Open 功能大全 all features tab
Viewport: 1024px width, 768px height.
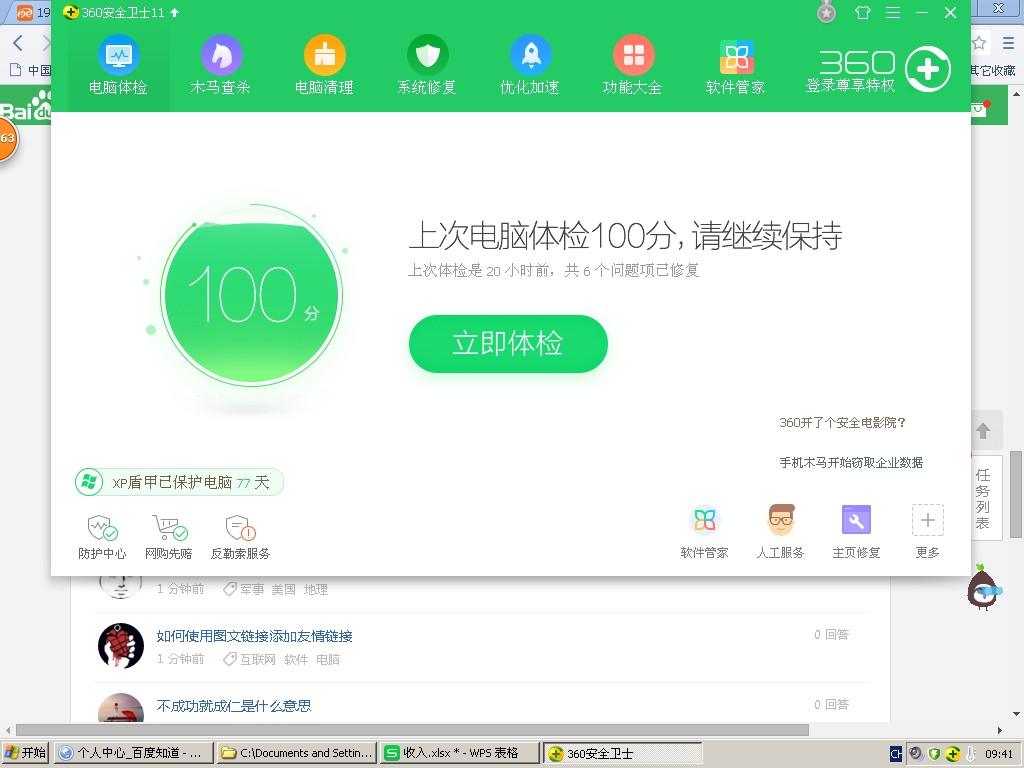(x=633, y=65)
